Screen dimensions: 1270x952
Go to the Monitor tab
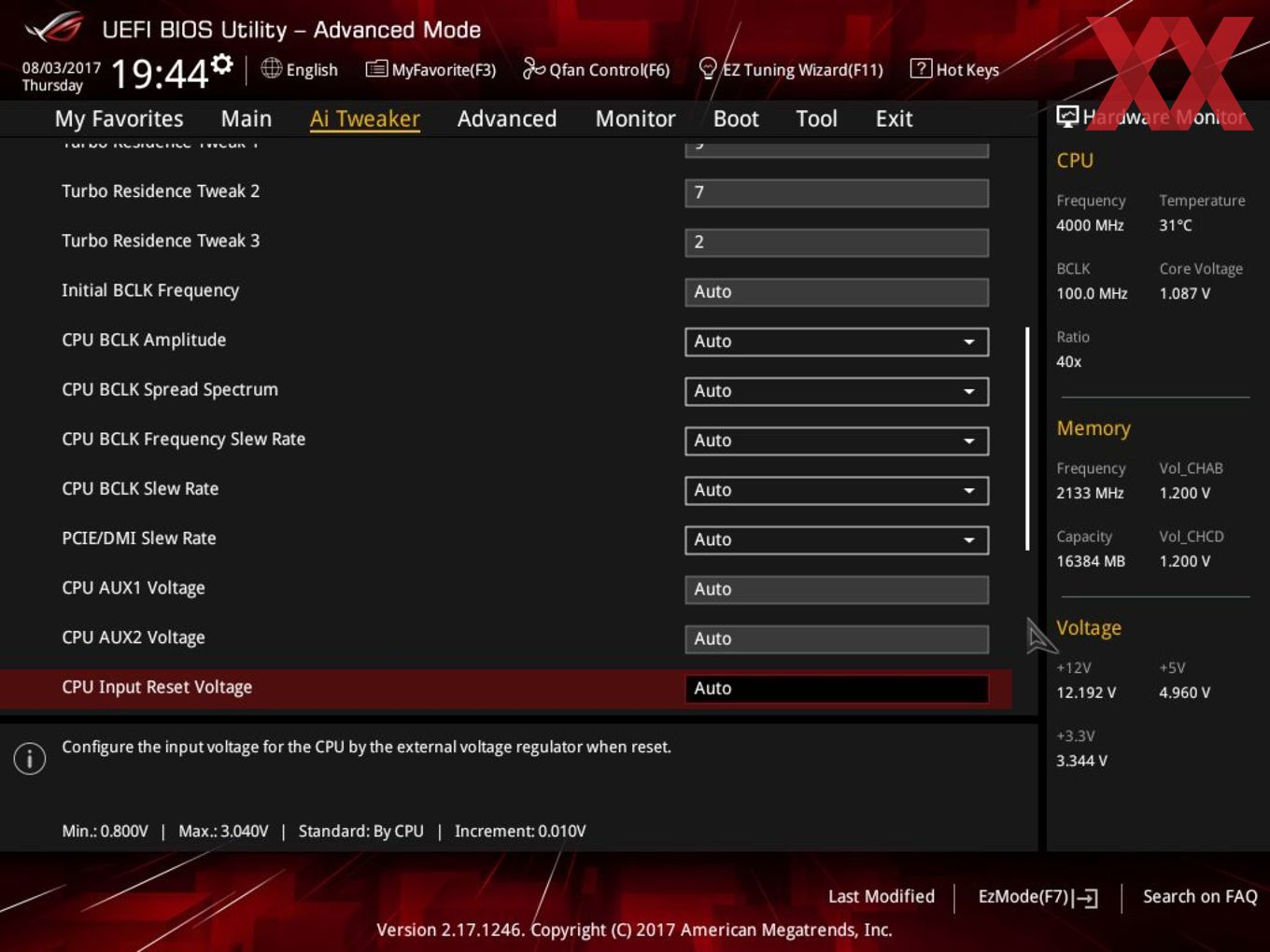click(636, 119)
